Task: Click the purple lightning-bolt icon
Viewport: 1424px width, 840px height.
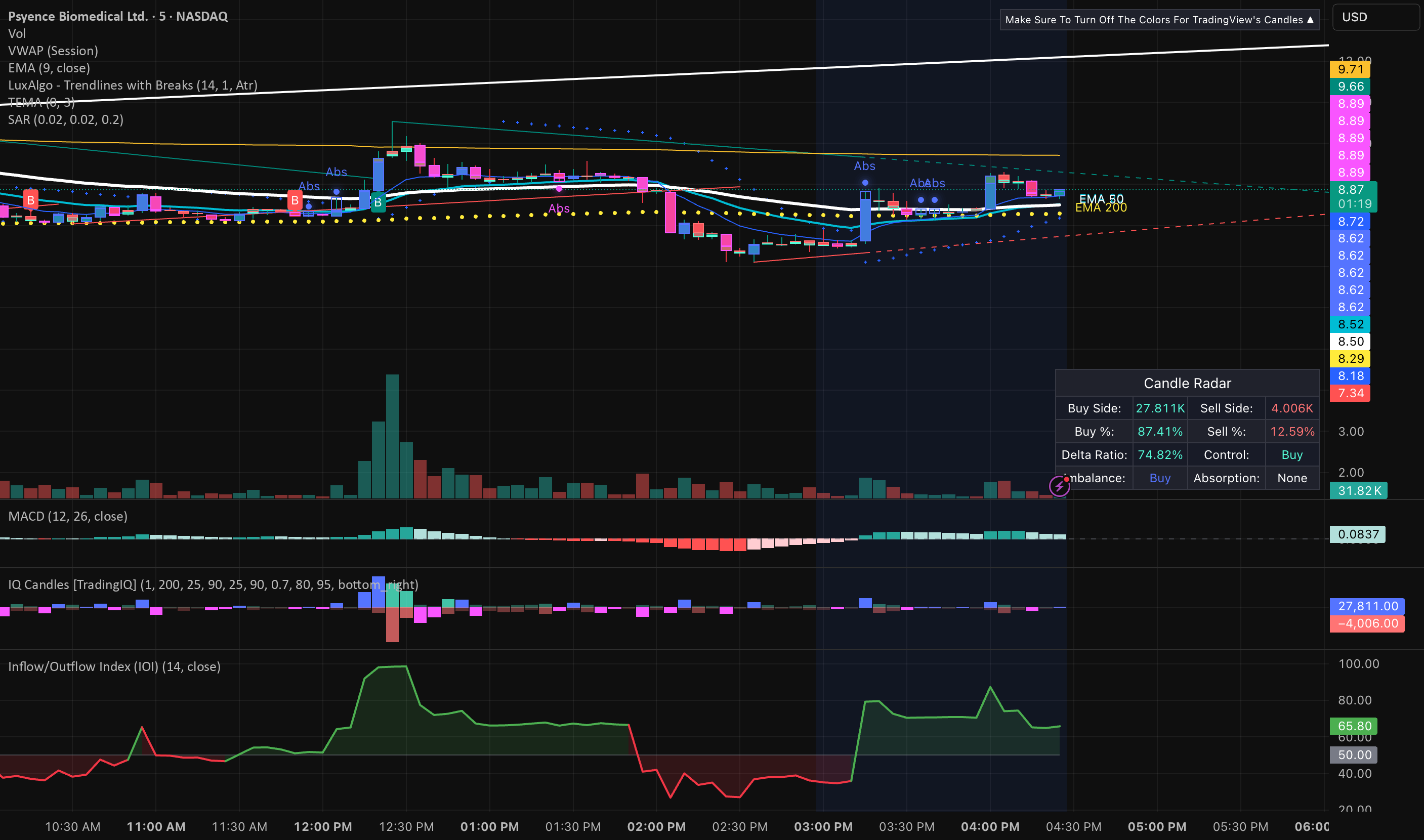Action: (x=1059, y=486)
